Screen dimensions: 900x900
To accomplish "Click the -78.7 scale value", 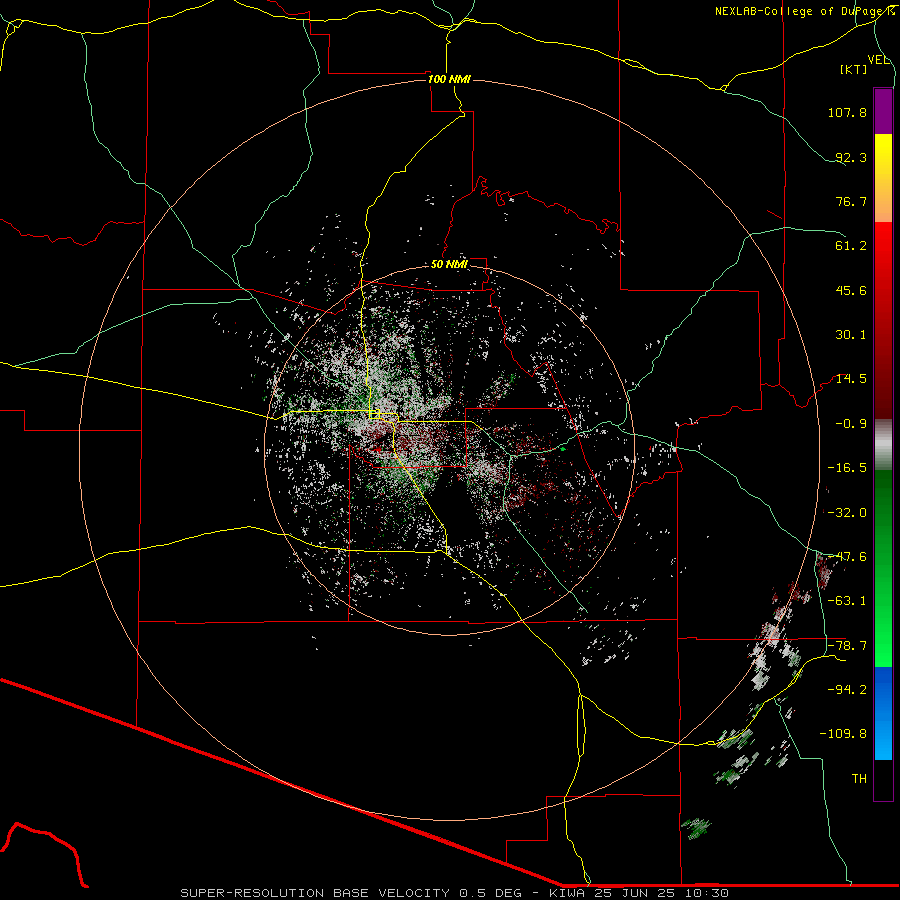I will click(x=847, y=646).
